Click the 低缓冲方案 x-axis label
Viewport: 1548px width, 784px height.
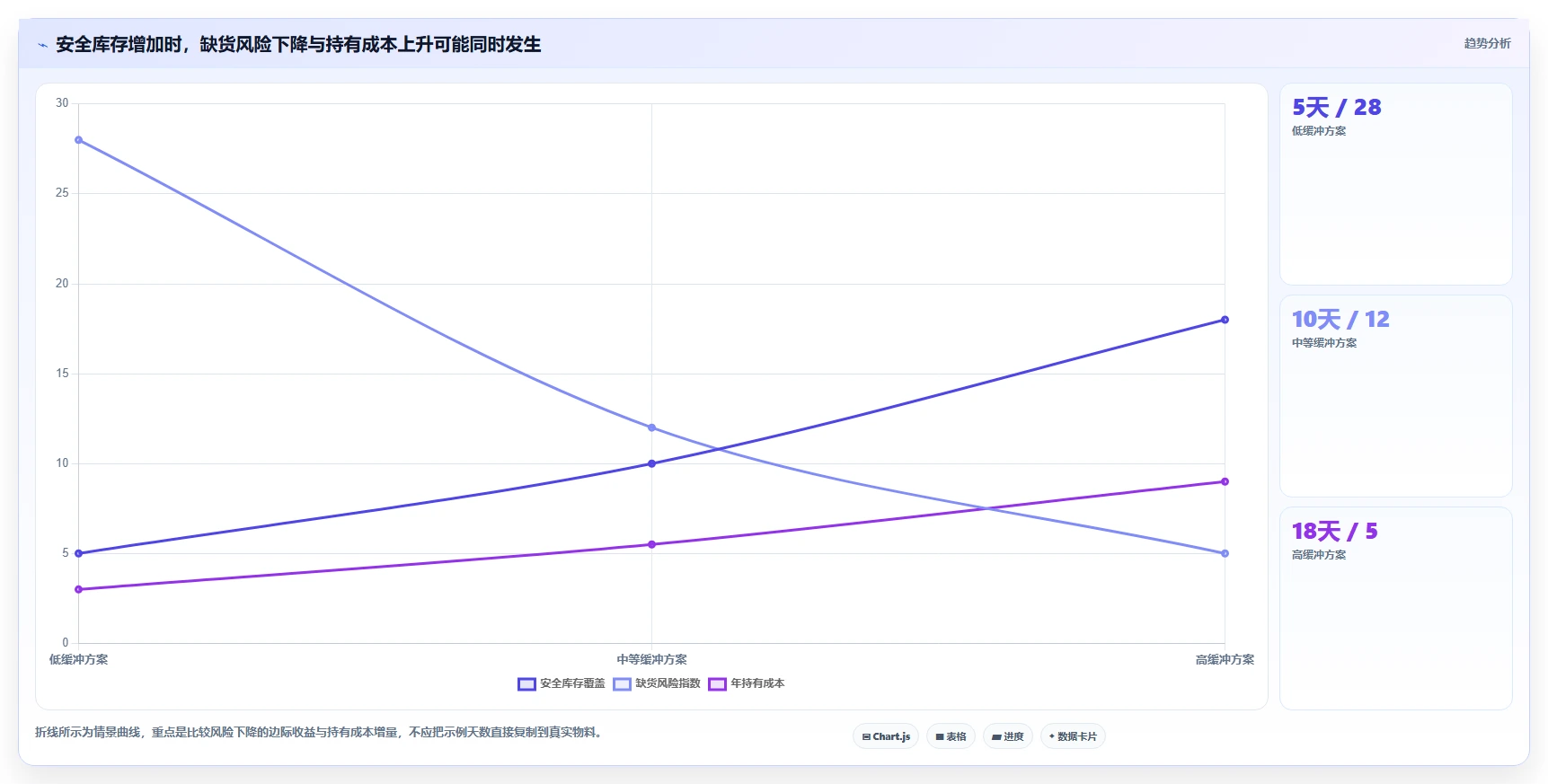pyautogui.click(x=79, y=659)
